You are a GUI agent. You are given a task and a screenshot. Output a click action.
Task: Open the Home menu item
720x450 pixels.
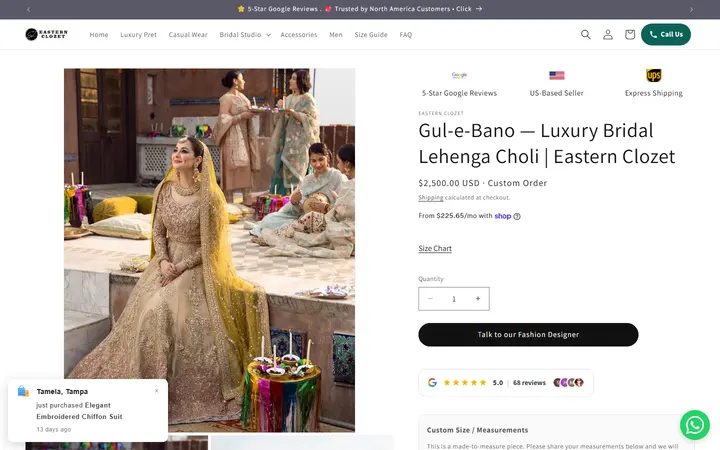(x=99, y=34)
